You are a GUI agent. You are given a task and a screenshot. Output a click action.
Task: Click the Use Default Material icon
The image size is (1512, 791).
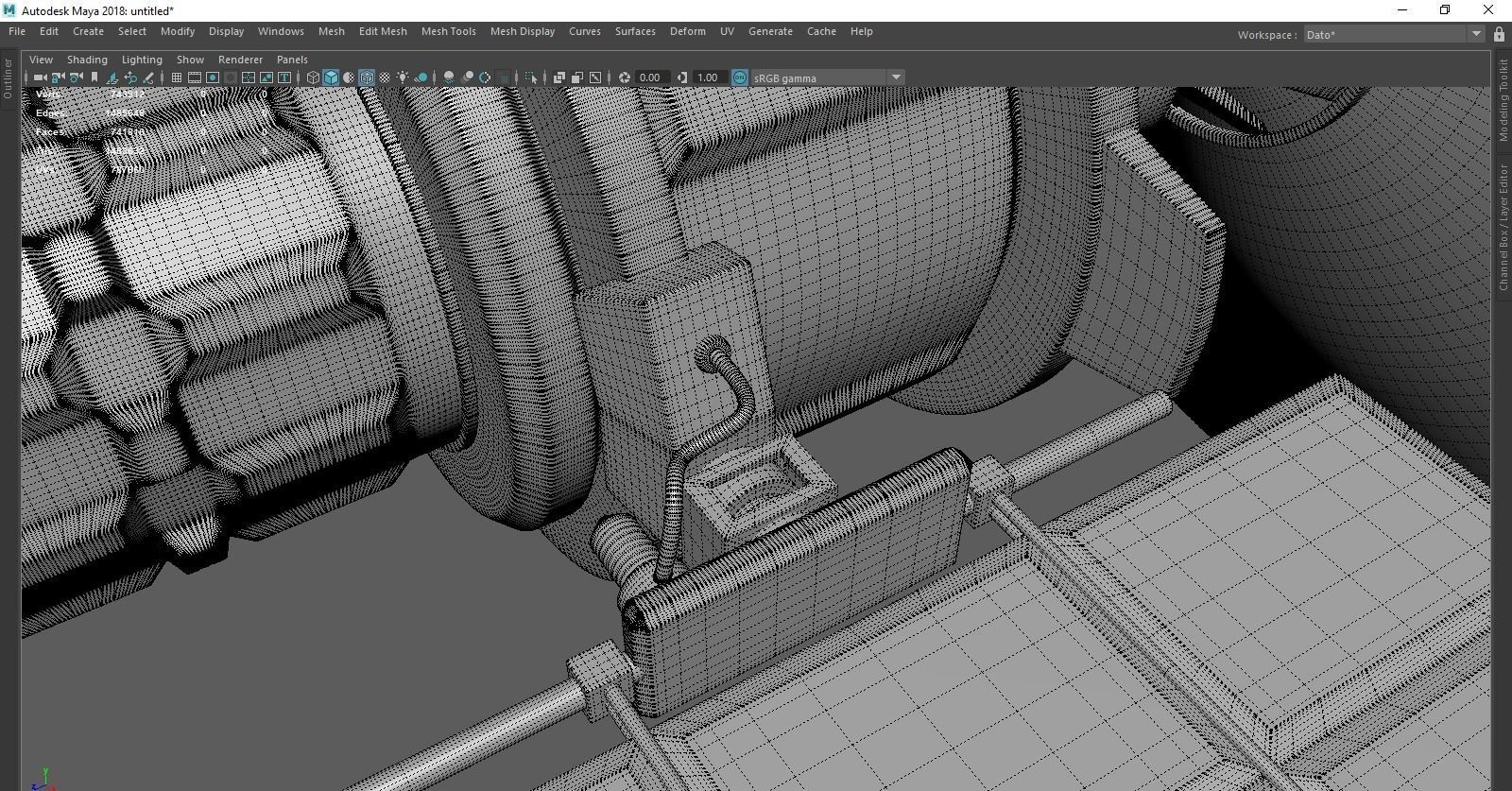point(349,77)
